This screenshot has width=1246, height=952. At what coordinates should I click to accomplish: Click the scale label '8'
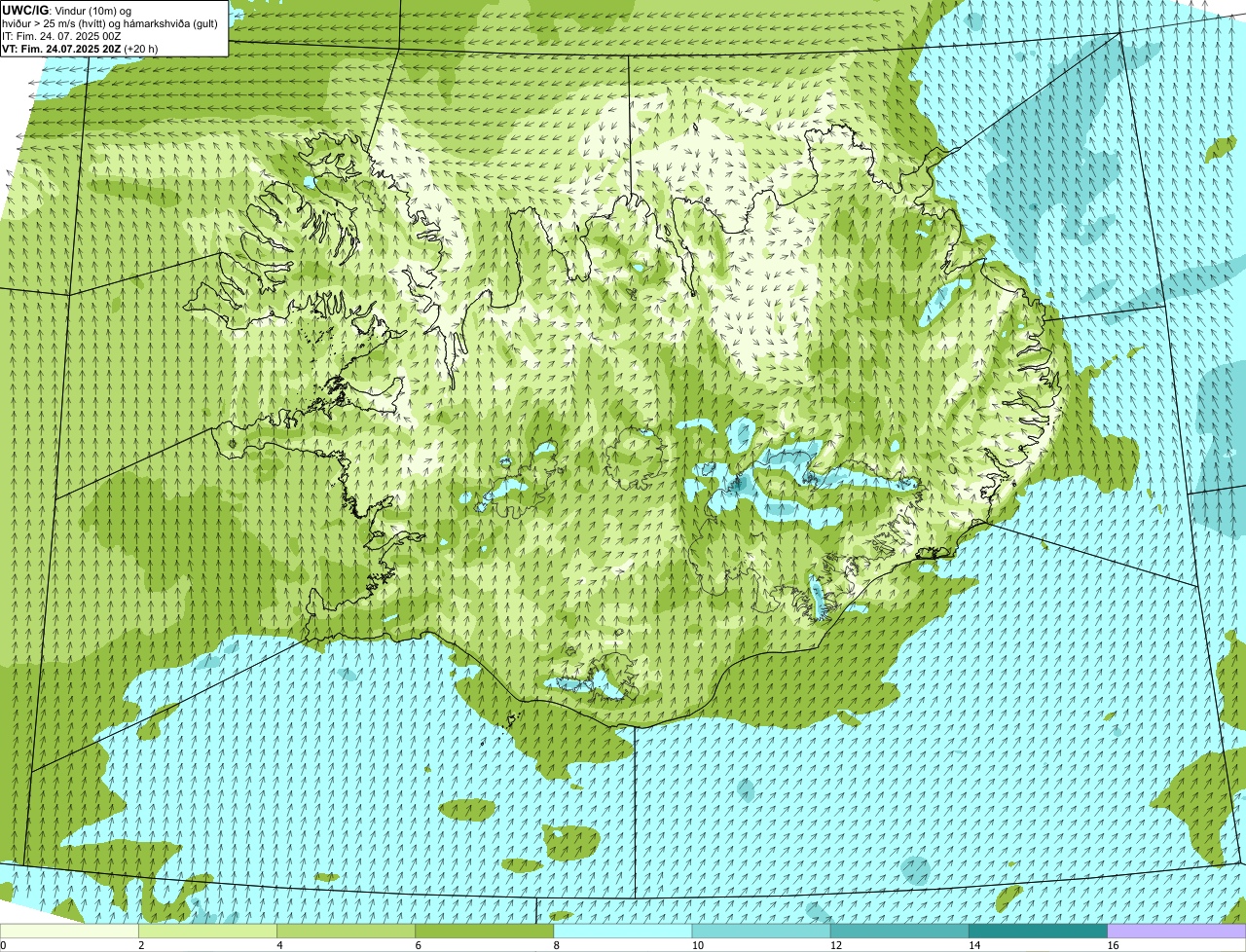click(x=556, y=945)
